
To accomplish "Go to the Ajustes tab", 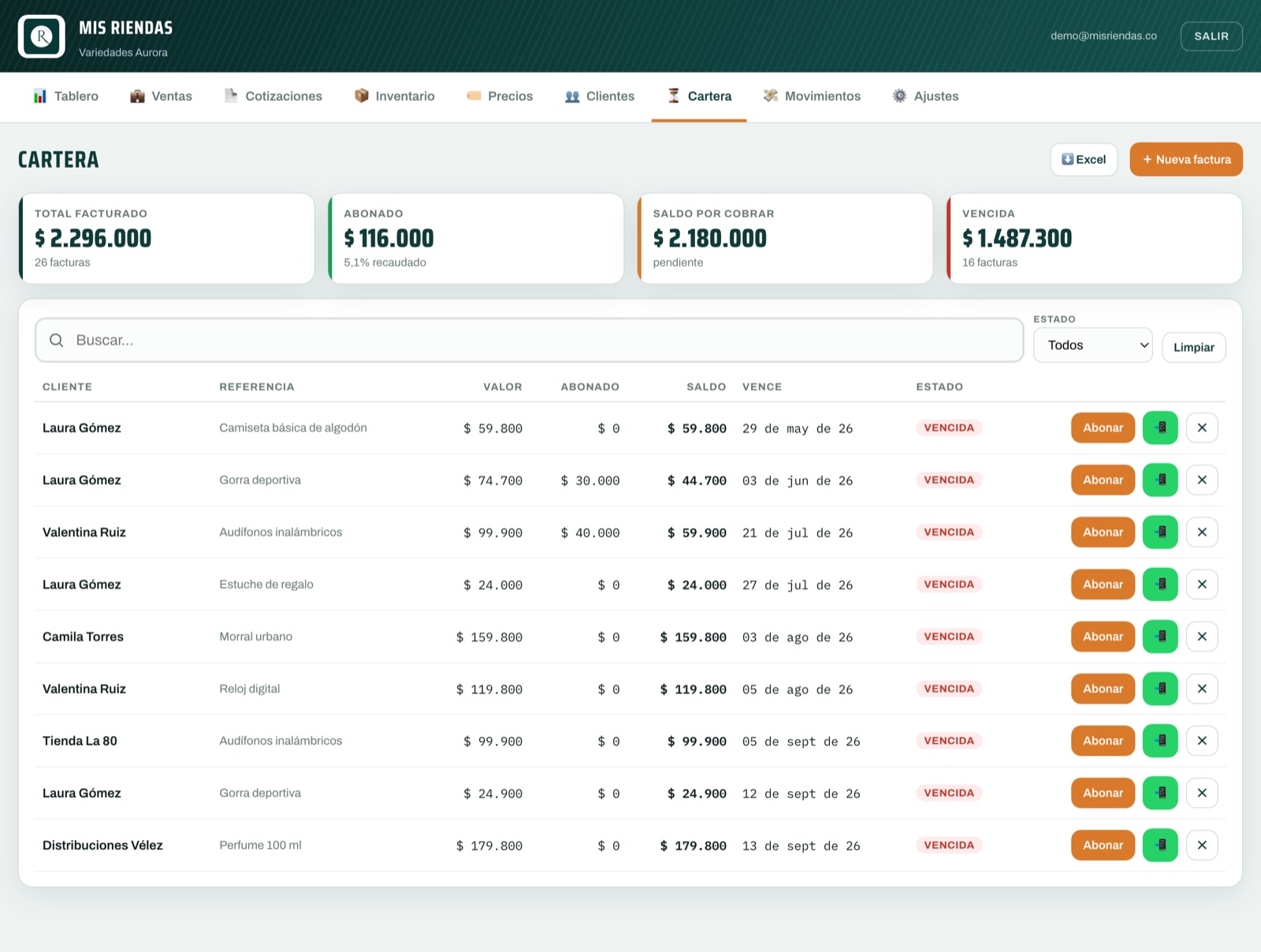I will (925, 96).
